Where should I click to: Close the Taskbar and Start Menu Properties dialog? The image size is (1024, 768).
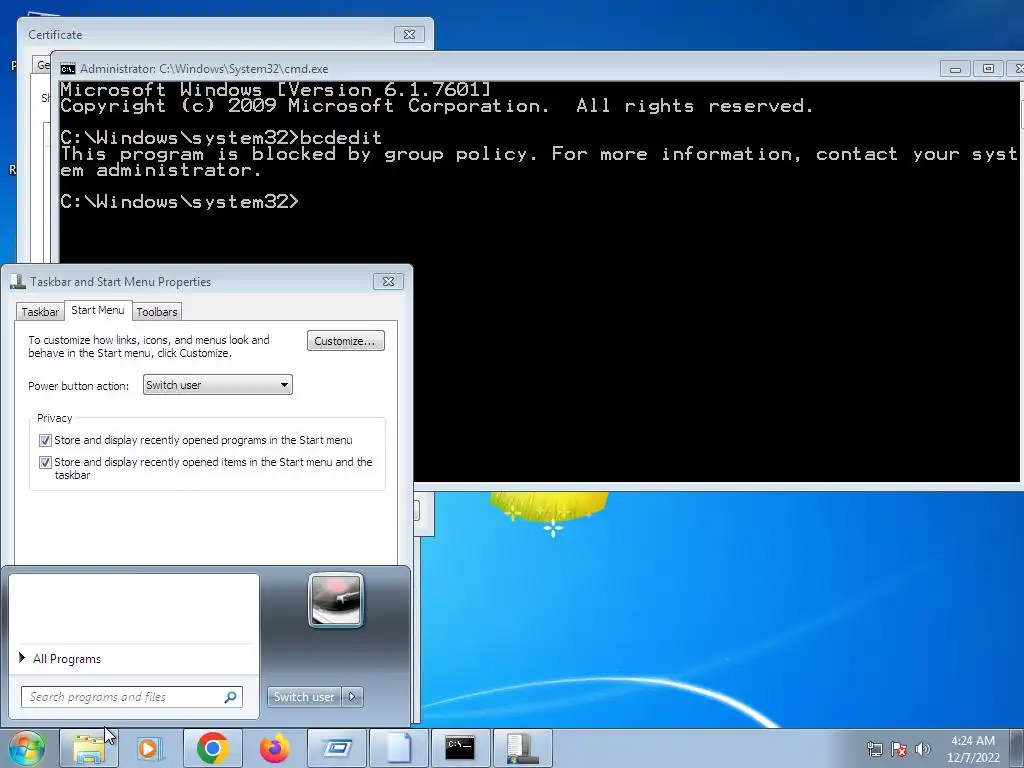[x=388, y=281]
